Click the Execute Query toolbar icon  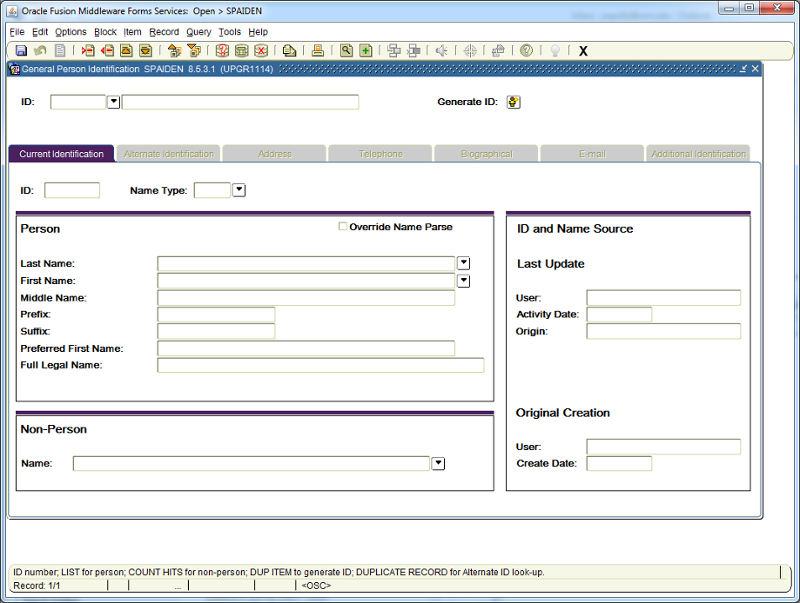pyautogui.click(x=242, y=51)
